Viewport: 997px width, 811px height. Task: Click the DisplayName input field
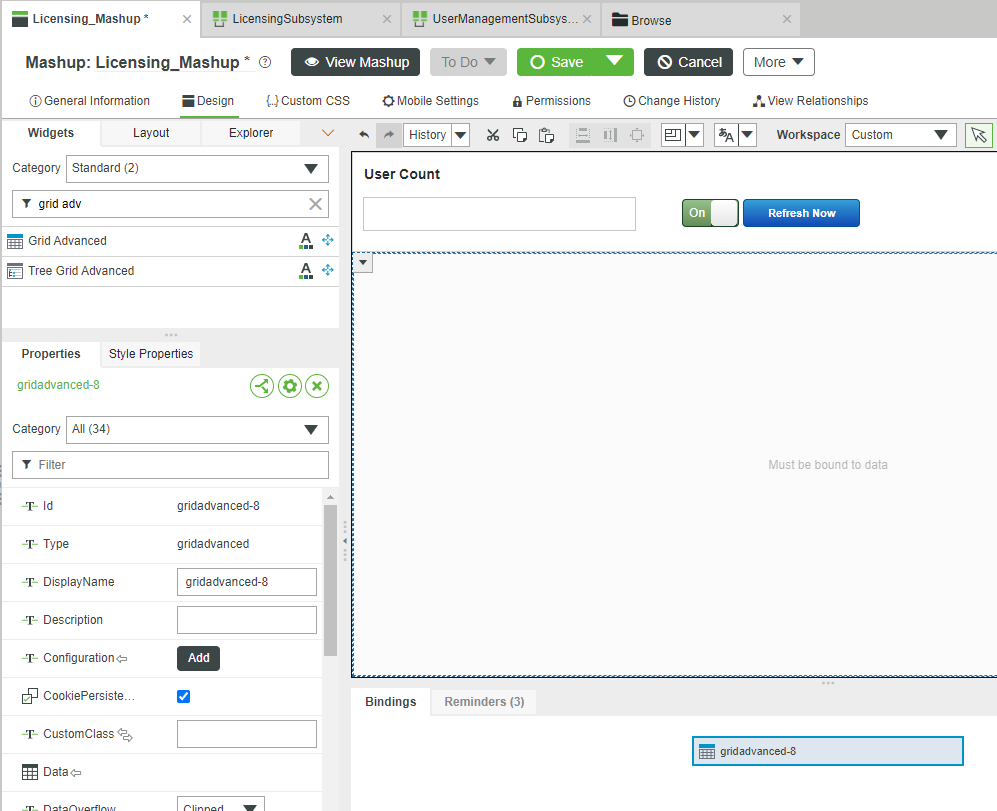247,582
